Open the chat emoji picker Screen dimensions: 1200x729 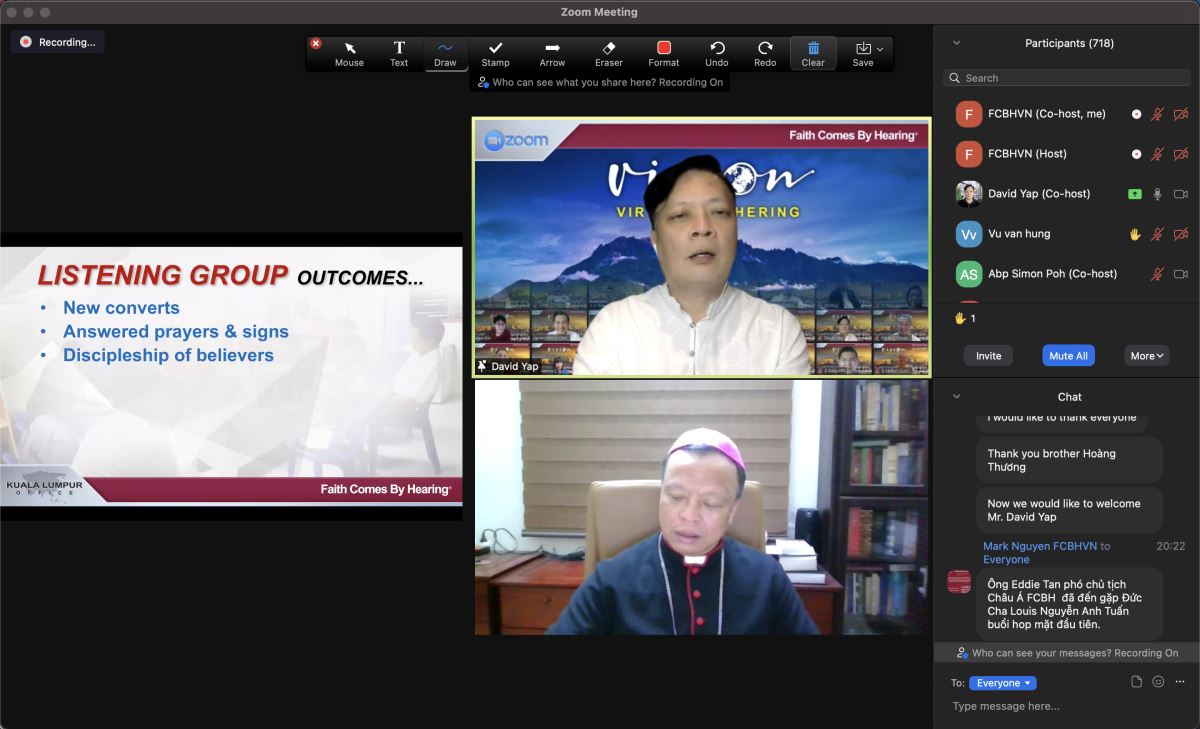pyautogui.click(x=1158, y=682)
